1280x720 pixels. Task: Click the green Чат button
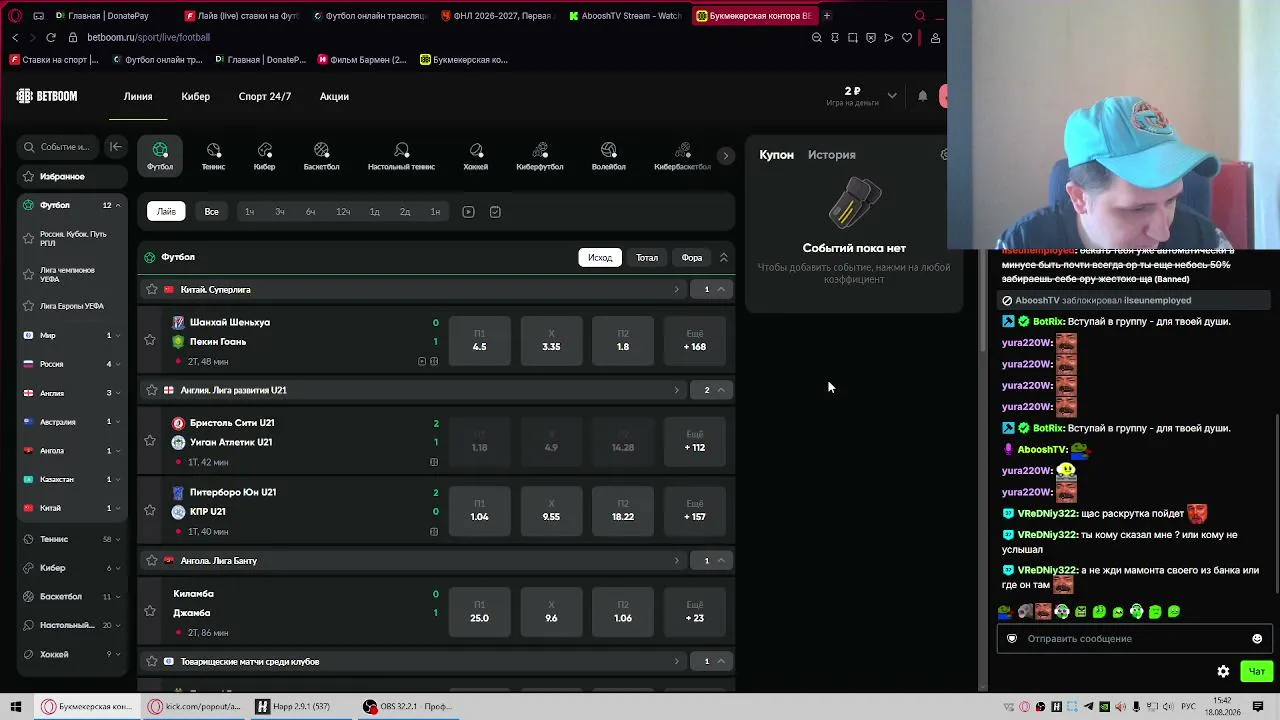tap(1256, 672)
